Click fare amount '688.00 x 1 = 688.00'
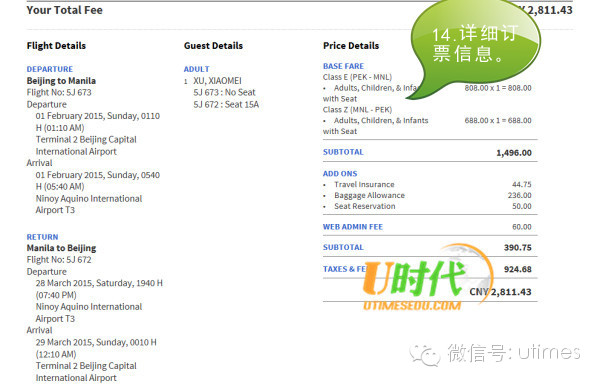 [498, 120]
